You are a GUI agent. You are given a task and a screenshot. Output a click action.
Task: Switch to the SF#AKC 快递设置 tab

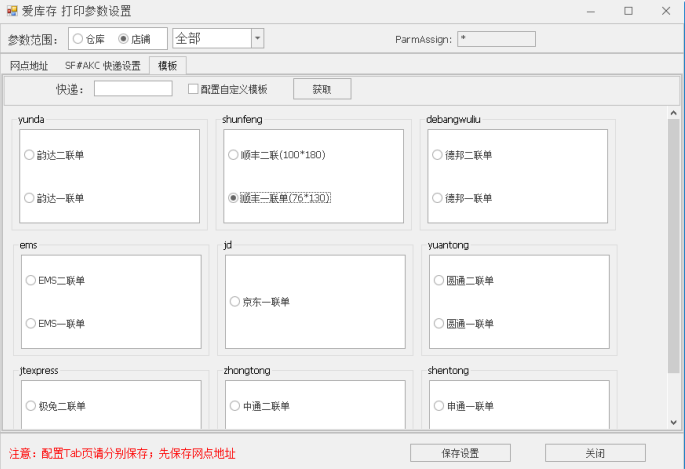click(x=103, y=66)
